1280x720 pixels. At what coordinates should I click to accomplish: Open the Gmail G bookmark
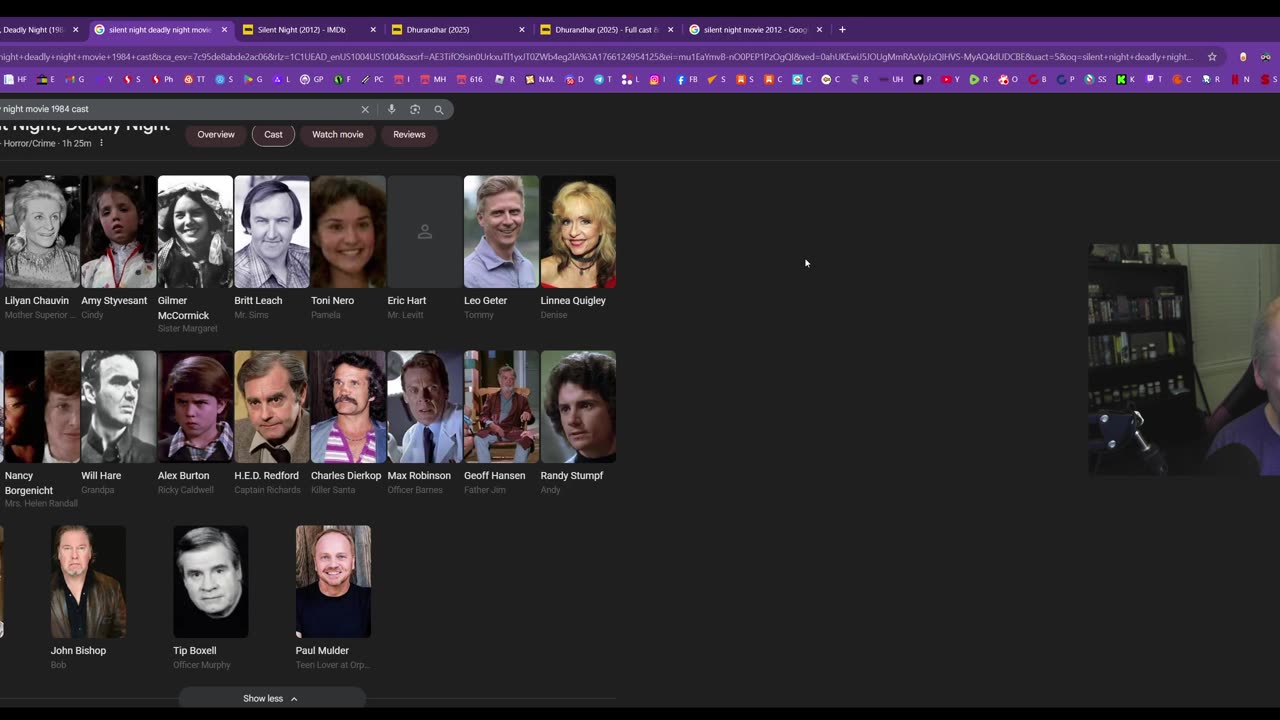click(76, 79)
